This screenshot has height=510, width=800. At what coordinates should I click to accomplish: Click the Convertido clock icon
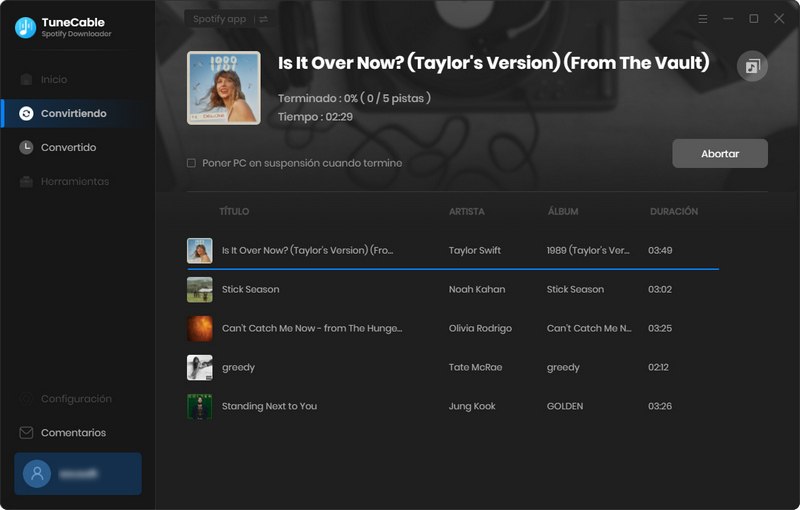[26, 147]
